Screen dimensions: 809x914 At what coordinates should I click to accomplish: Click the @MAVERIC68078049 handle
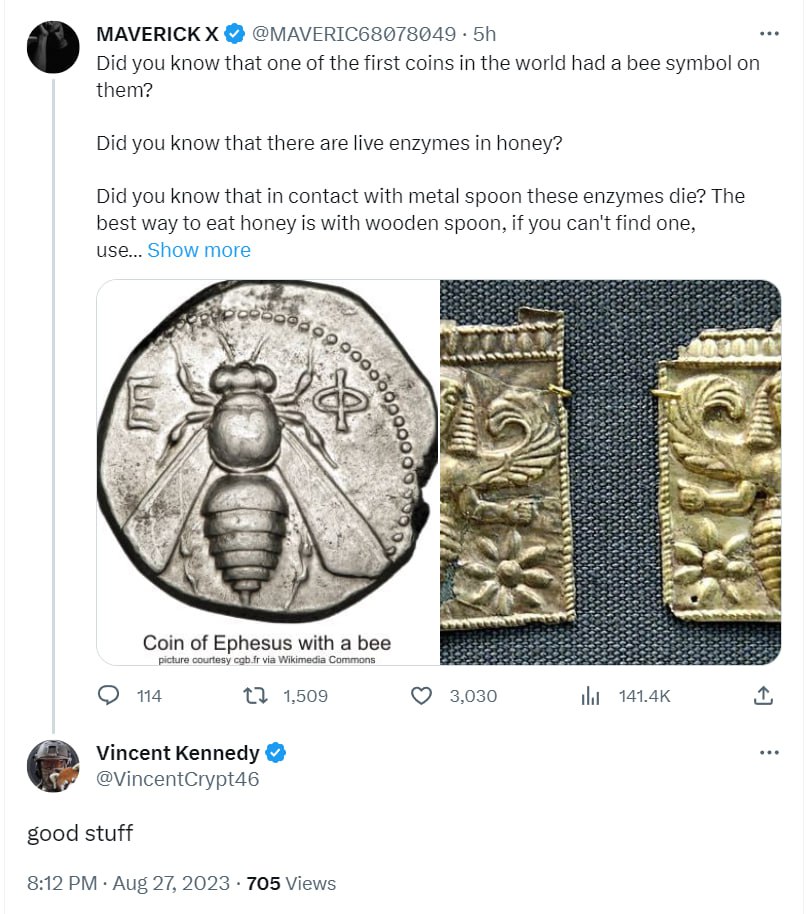(354, 34)
